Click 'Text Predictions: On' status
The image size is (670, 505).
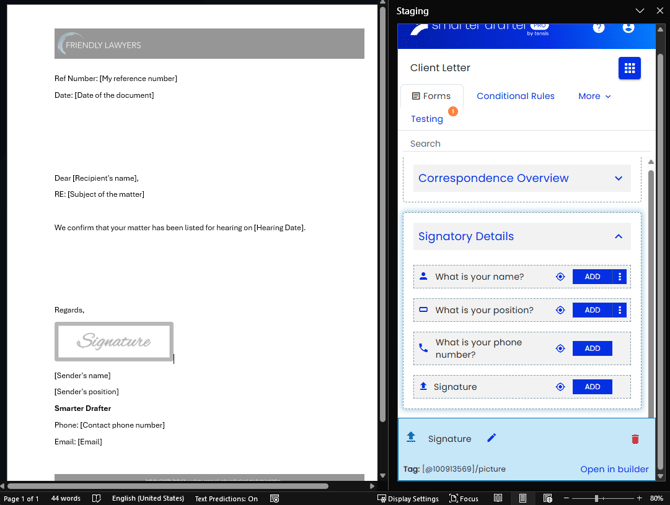226,499
